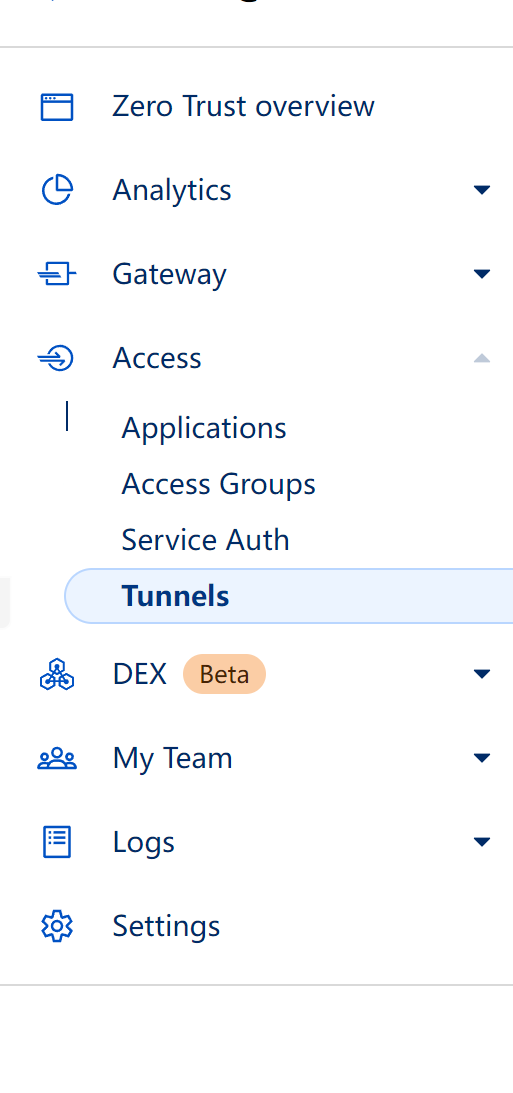Expand the DEX section arrow
This screenshot has width=513, height=1093.
[x=482, y=674]
